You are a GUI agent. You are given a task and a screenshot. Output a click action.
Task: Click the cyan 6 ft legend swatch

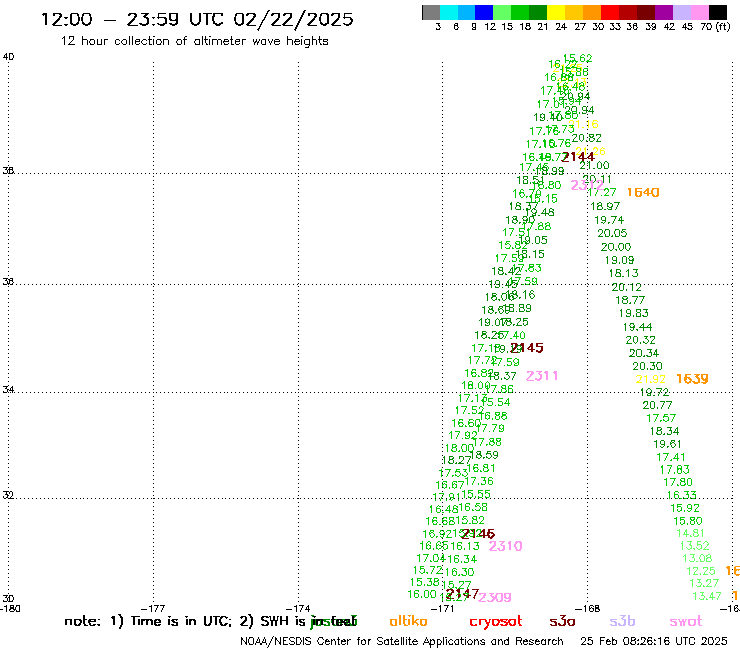449,12
